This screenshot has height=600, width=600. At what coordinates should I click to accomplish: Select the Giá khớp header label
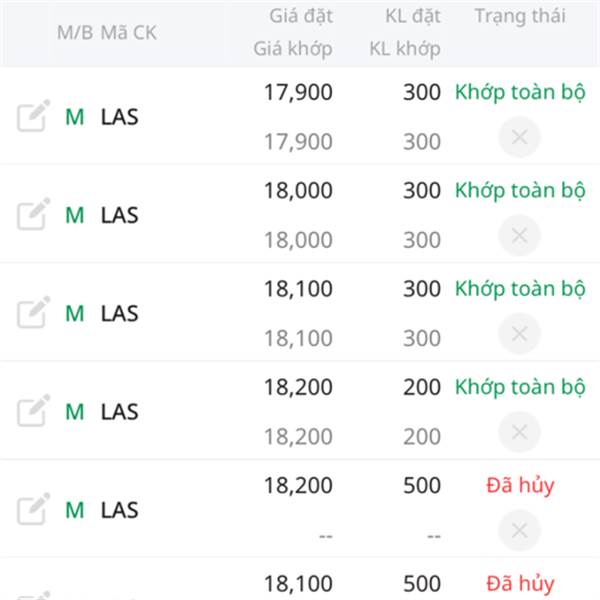[293, 49]
